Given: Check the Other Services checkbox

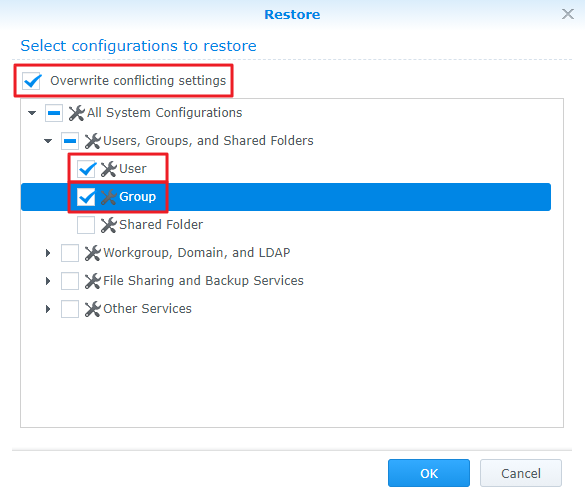Looking at the screenshot, I should 70,309.
